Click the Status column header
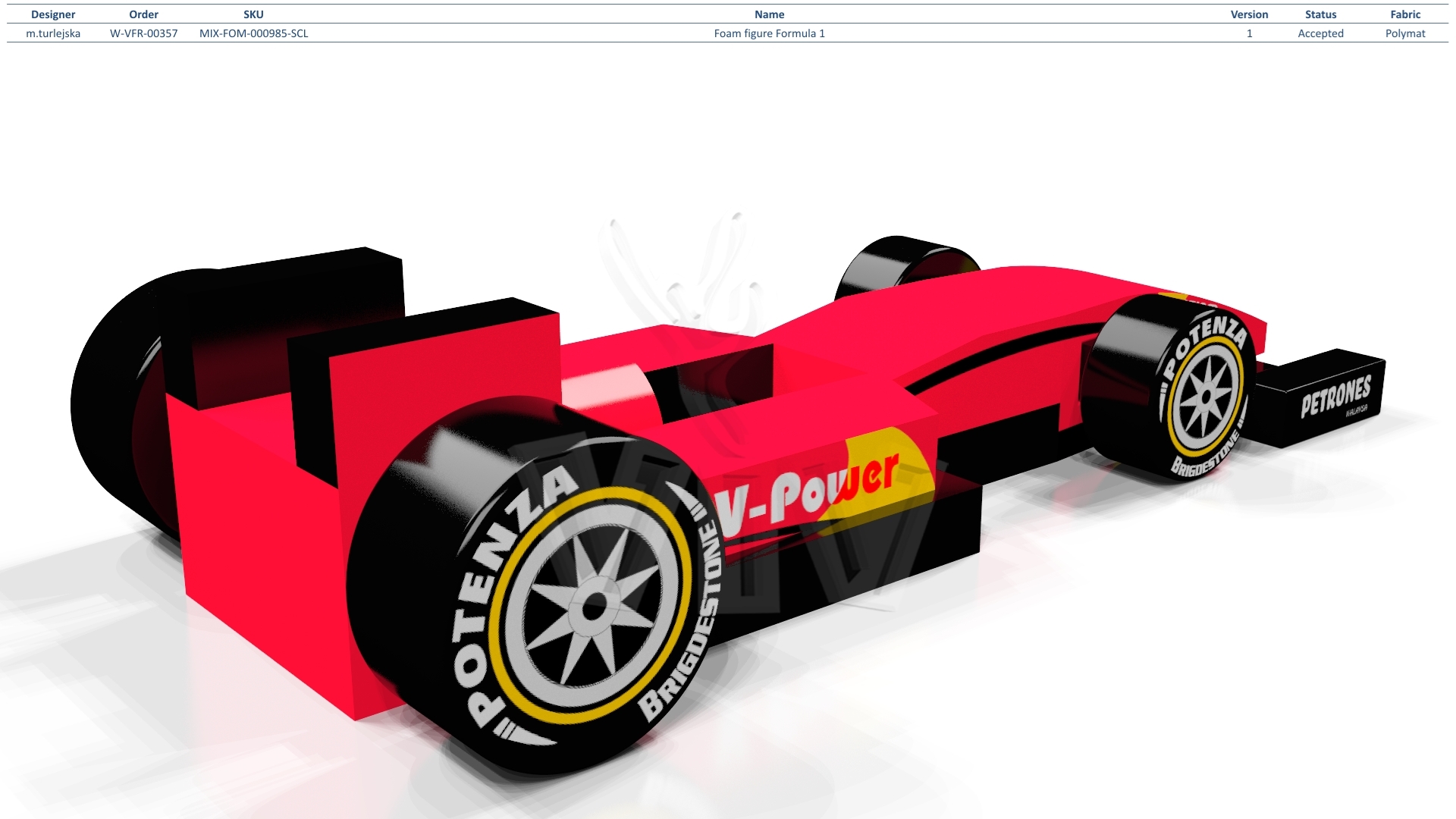1456x819 pixels. (1320, 14)
